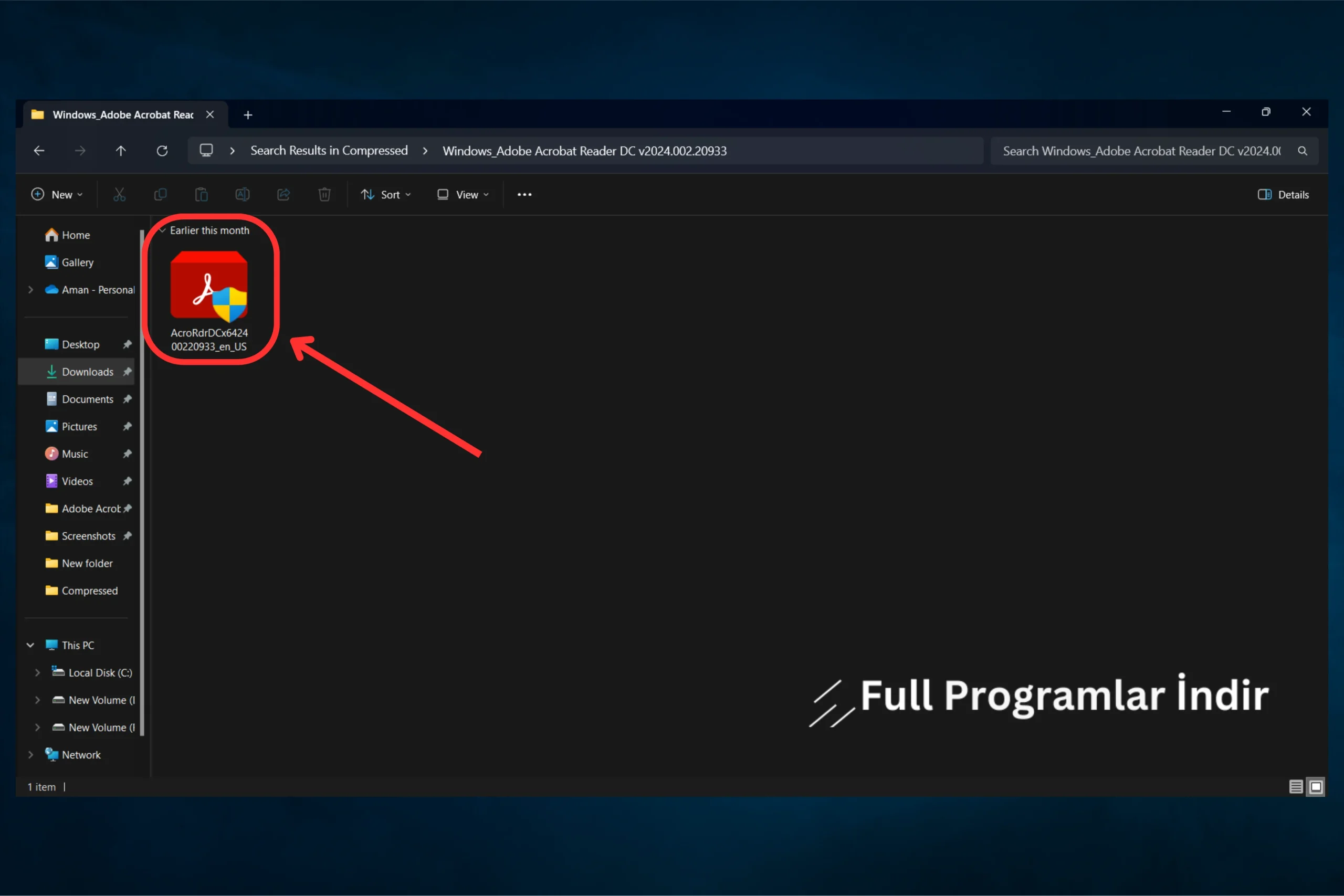Image resolution: width=1344 pixels, height=896 pixels.
Task: Unpin Music from Quick access
Action: tap(128, 454)
